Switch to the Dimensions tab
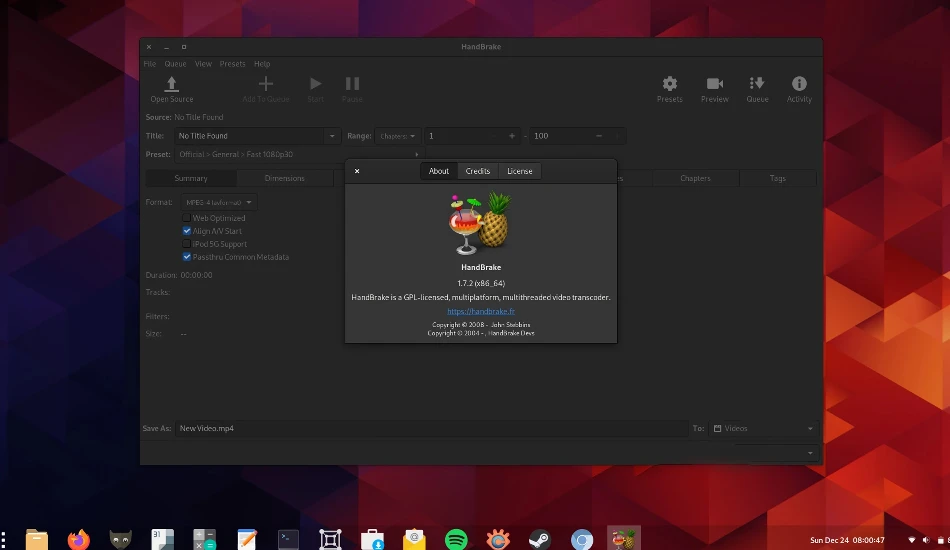Viewport: 950px width, 550px height. (x=284, y=178)
